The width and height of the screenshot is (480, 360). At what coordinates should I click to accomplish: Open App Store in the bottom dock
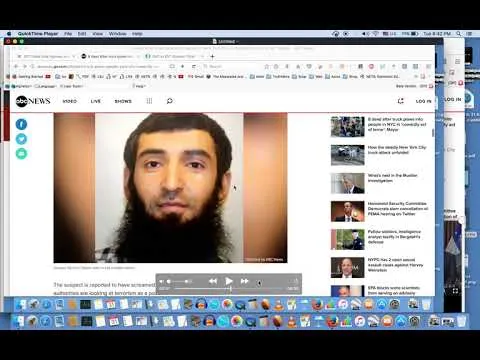pyautogui.click(x=400, y=321)
